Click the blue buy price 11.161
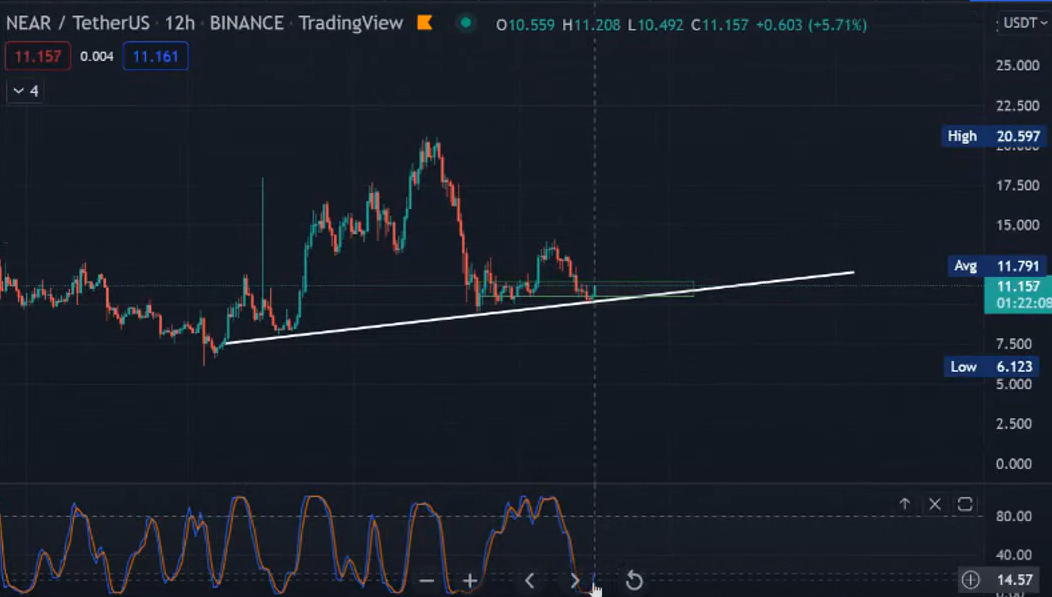1052x597 pixels. click(155, 56)
